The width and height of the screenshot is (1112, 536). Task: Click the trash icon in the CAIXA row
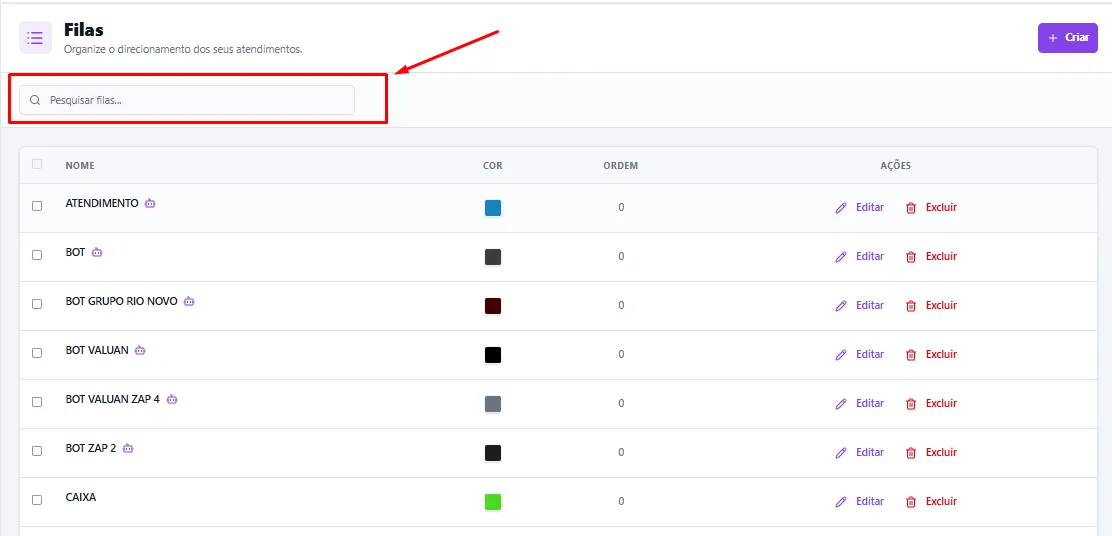point(911,501)
